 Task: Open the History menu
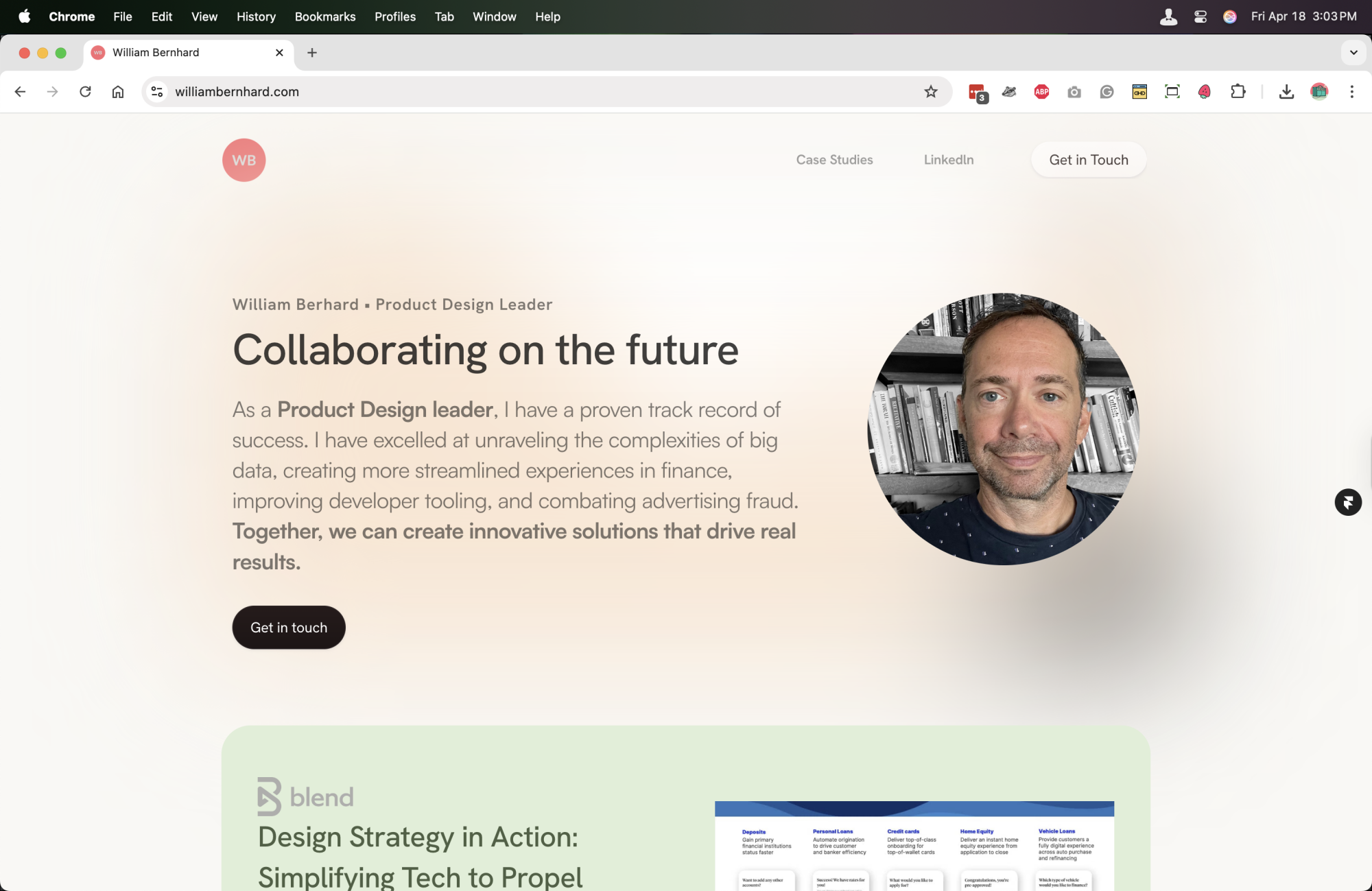[256, 16]
